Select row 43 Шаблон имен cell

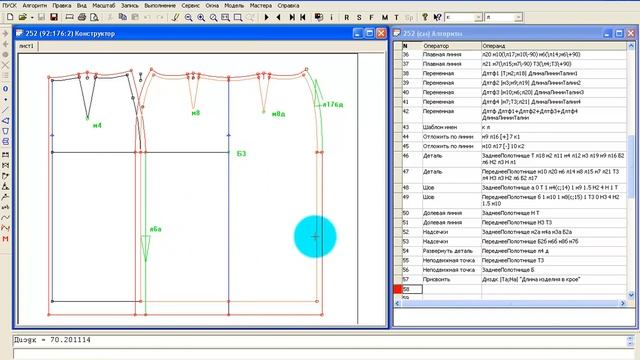(451, 127)
